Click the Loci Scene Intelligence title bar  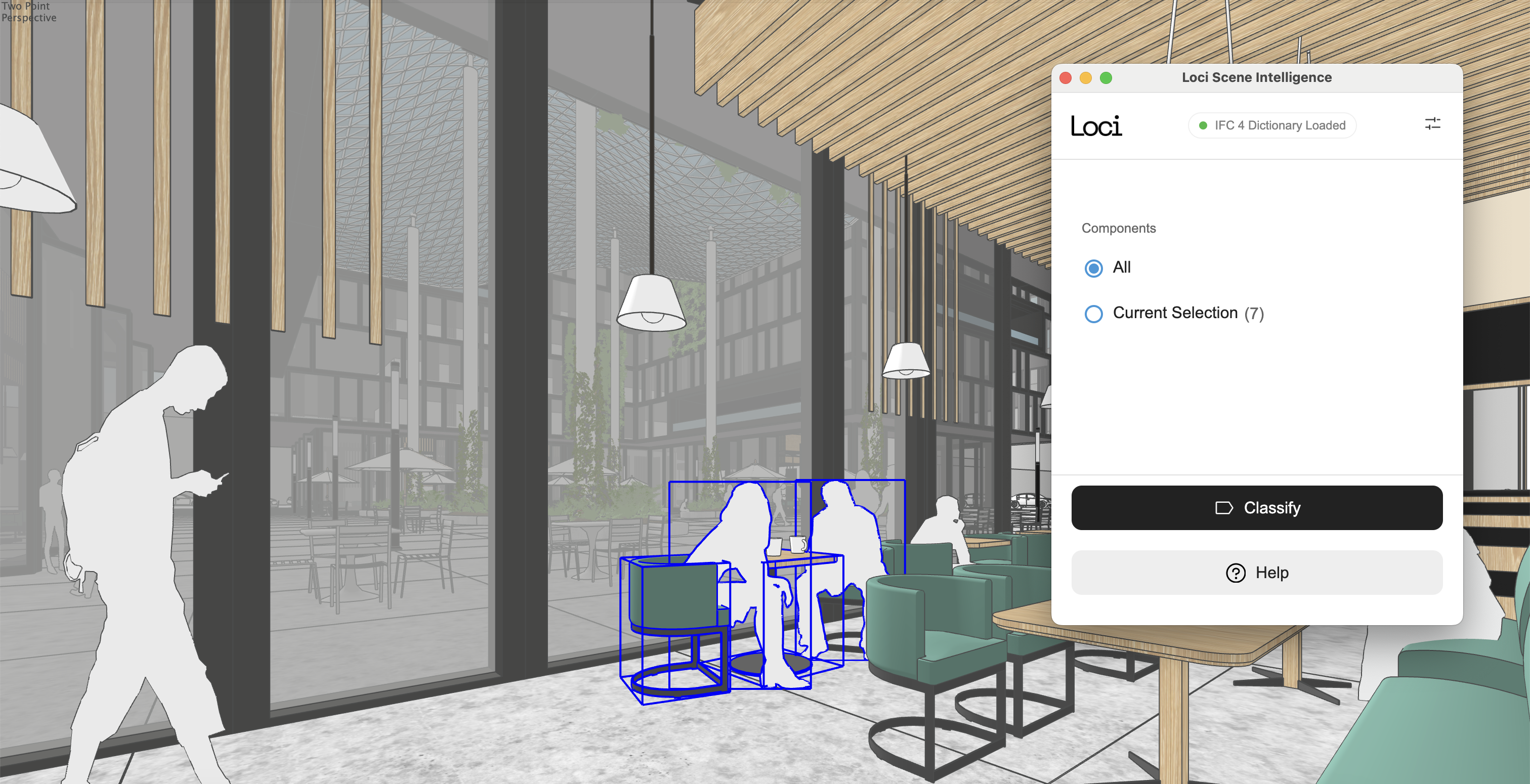[1256, 78]
